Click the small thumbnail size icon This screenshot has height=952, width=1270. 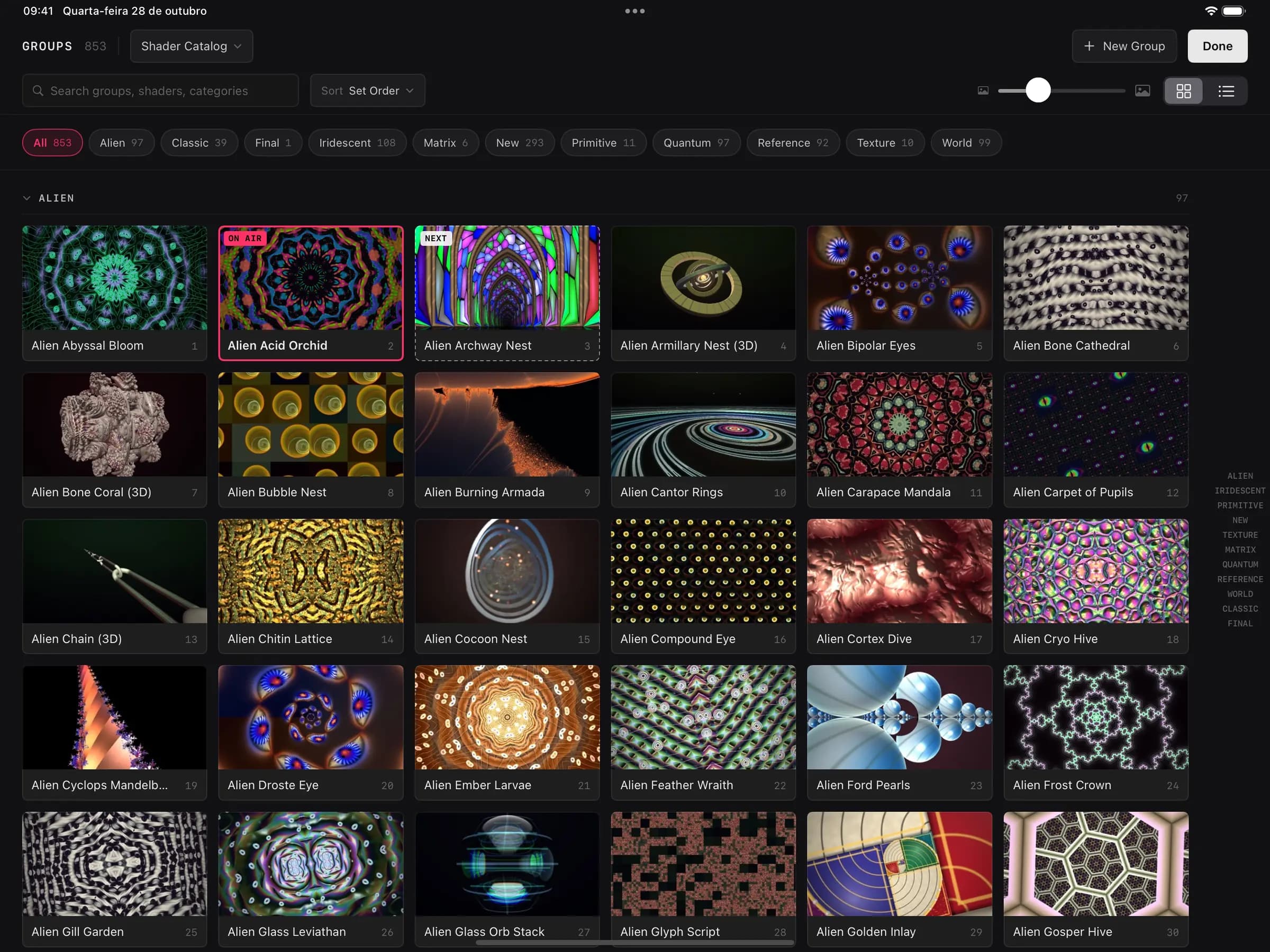[x=983, y=90]
